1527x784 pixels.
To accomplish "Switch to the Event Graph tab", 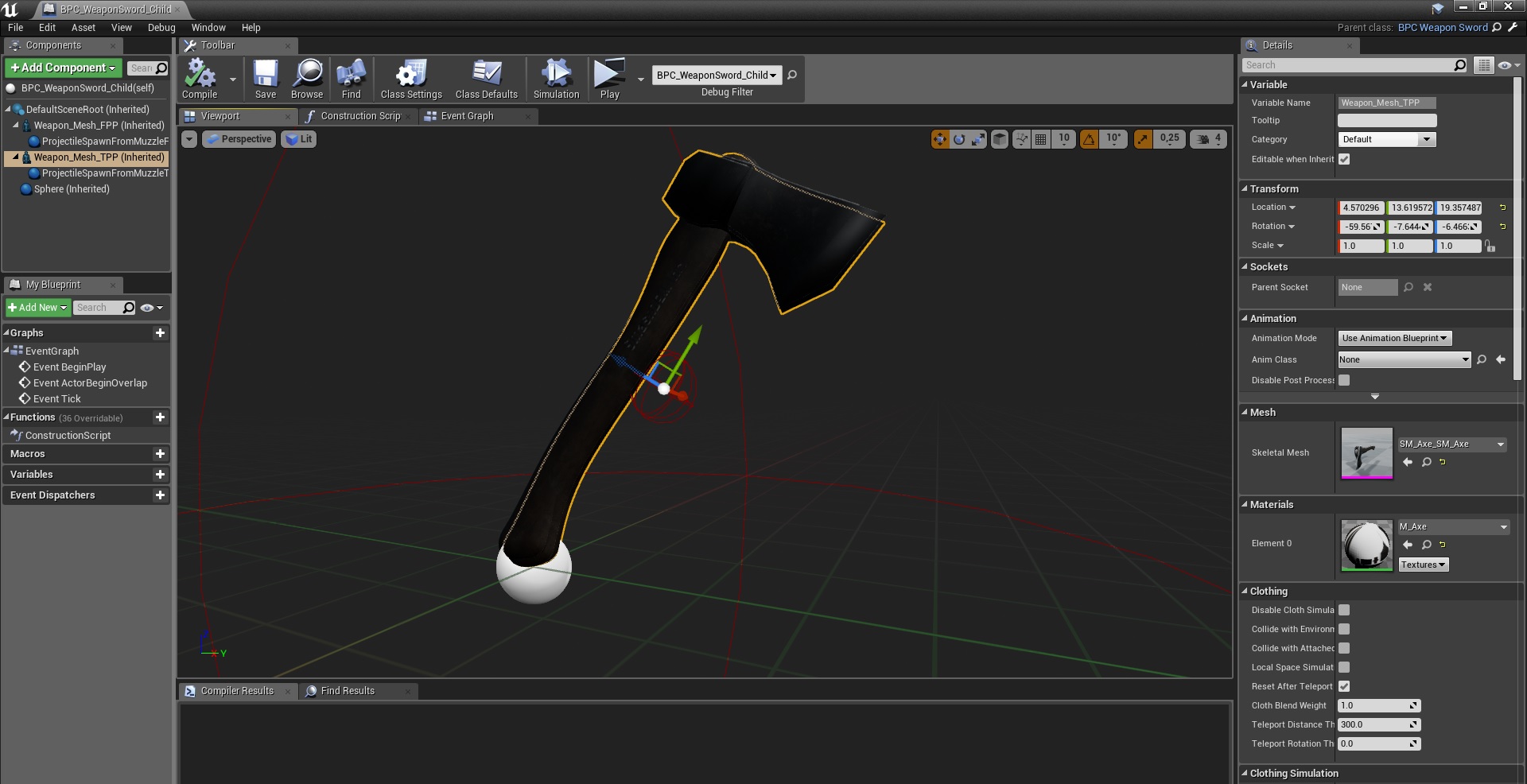I will [467, 116].
